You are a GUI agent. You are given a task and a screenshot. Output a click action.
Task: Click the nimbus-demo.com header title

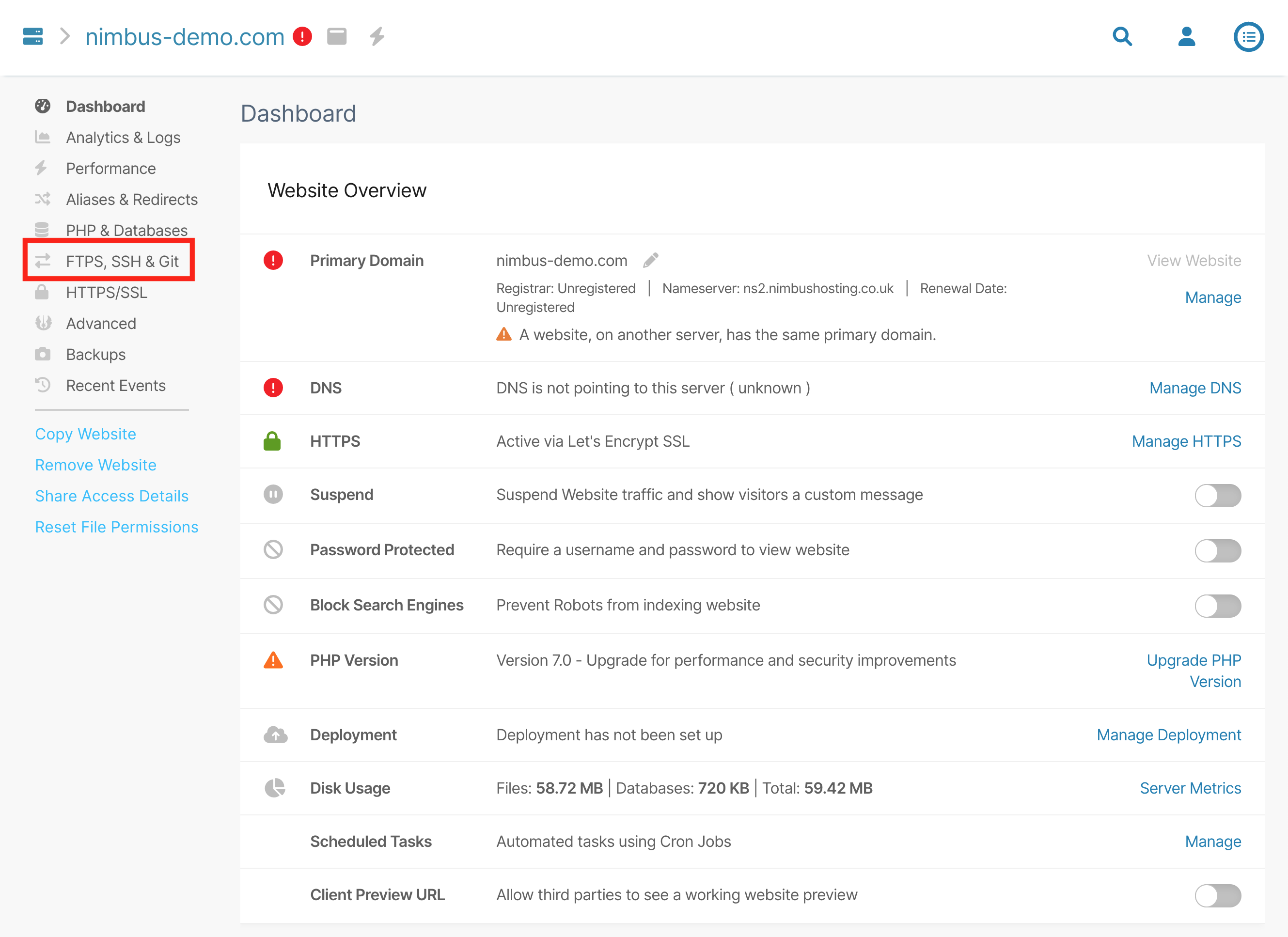(x=184, y=37)
